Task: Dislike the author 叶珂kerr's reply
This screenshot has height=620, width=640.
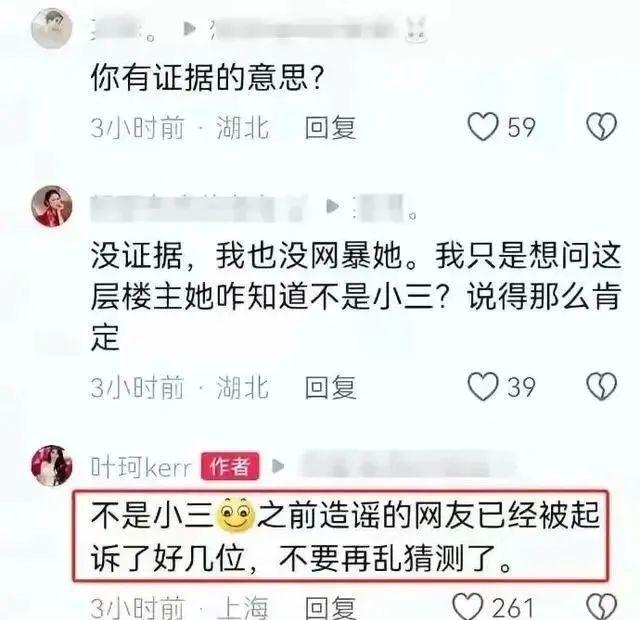Action: tap(602, 607)
